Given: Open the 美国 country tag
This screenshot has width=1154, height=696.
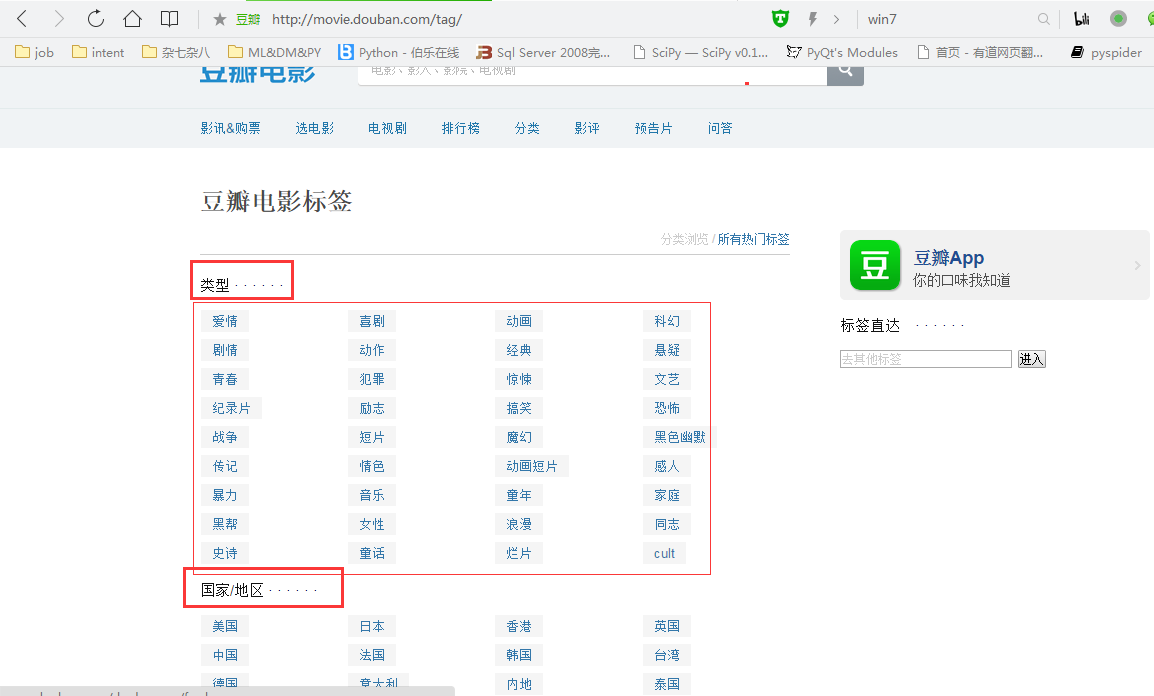Looking at the screenshot, I should (224, 626).
